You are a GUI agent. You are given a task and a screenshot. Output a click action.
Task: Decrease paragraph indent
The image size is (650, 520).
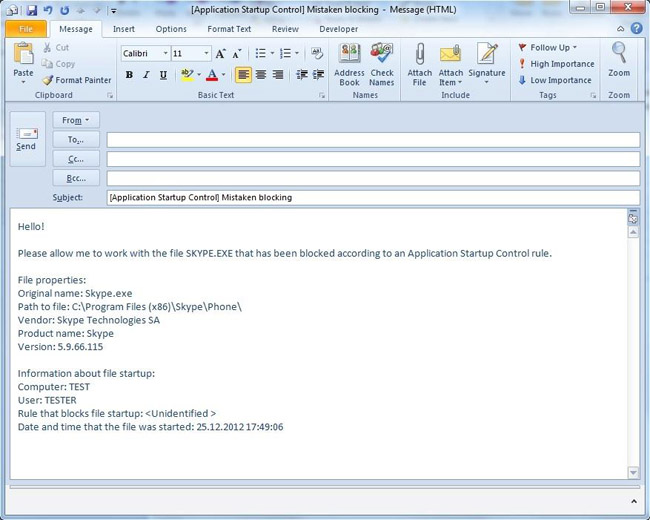301,75
